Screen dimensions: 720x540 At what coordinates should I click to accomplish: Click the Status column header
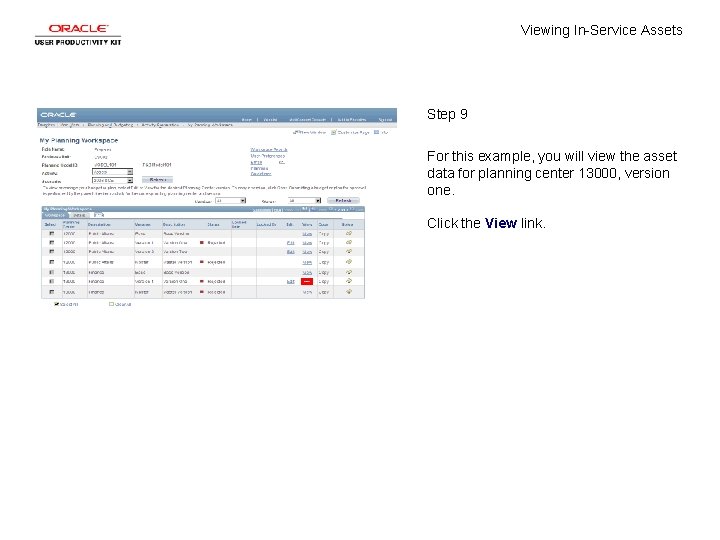pyautogui.click(x=213, y=225)
